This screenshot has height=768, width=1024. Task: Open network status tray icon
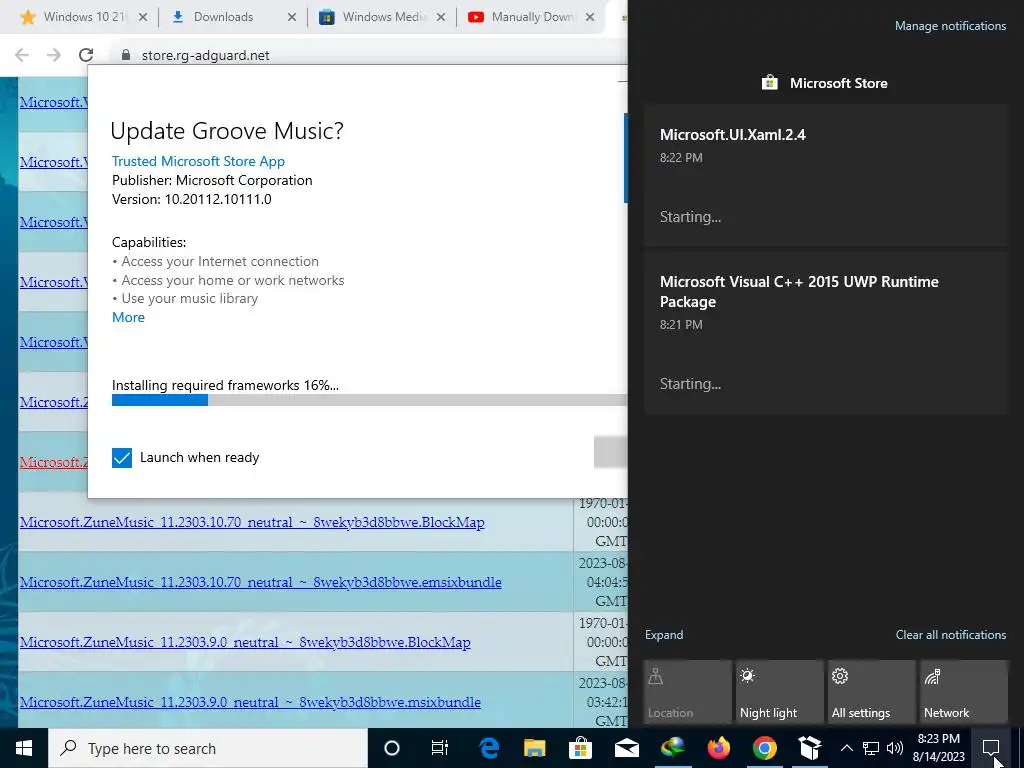click(x=871, y=748)
